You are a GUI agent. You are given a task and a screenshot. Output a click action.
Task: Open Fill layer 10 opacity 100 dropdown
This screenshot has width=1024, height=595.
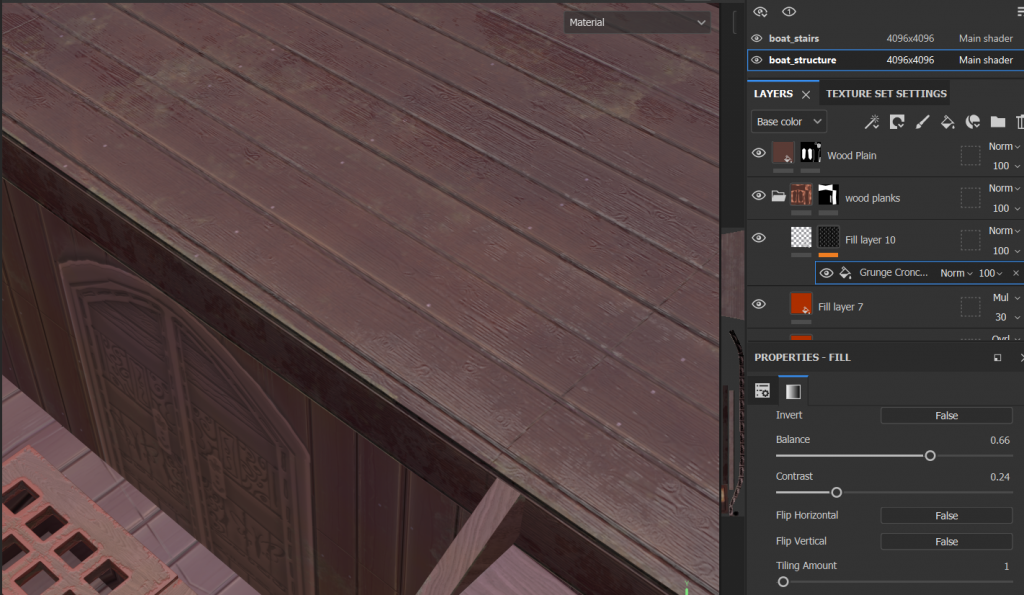(x=1006, y=251)
